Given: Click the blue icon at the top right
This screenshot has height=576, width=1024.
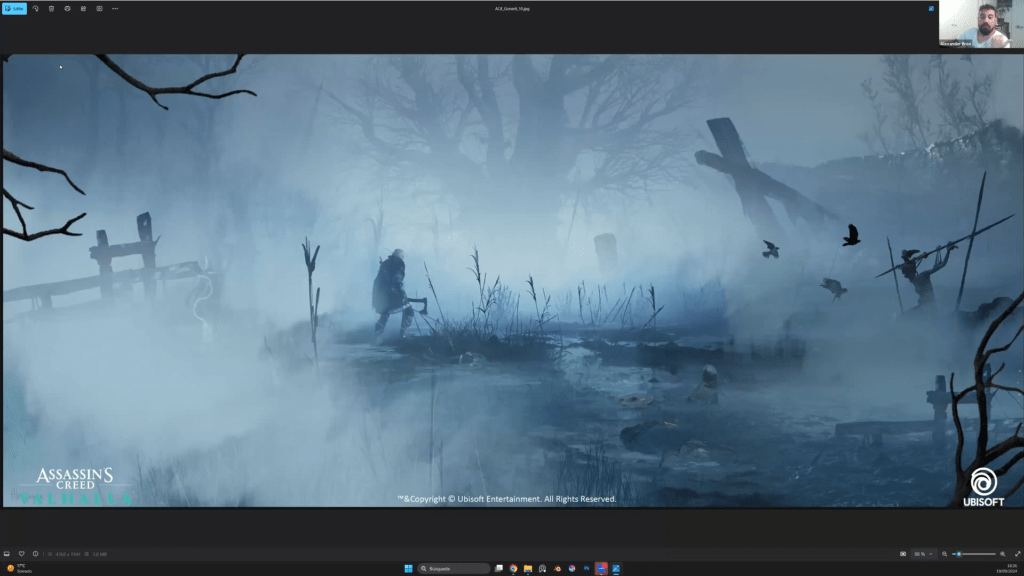Looking at the screenshot, I should click(931, 8).
